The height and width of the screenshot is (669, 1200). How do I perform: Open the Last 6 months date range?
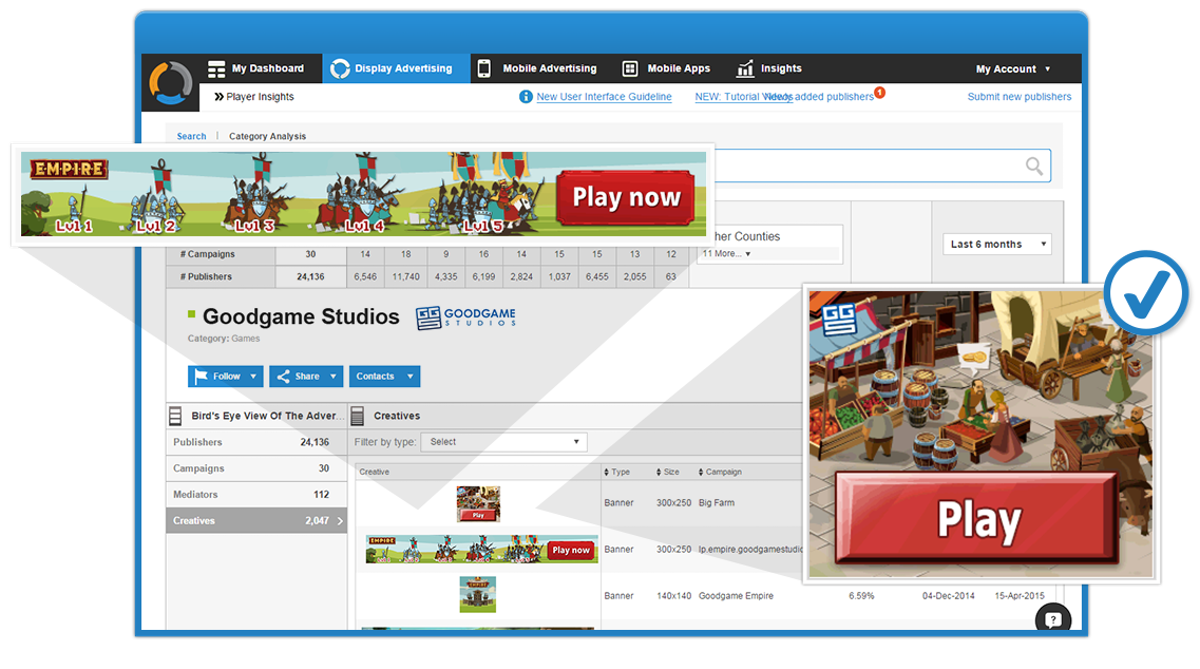click(x=996, y=244)
